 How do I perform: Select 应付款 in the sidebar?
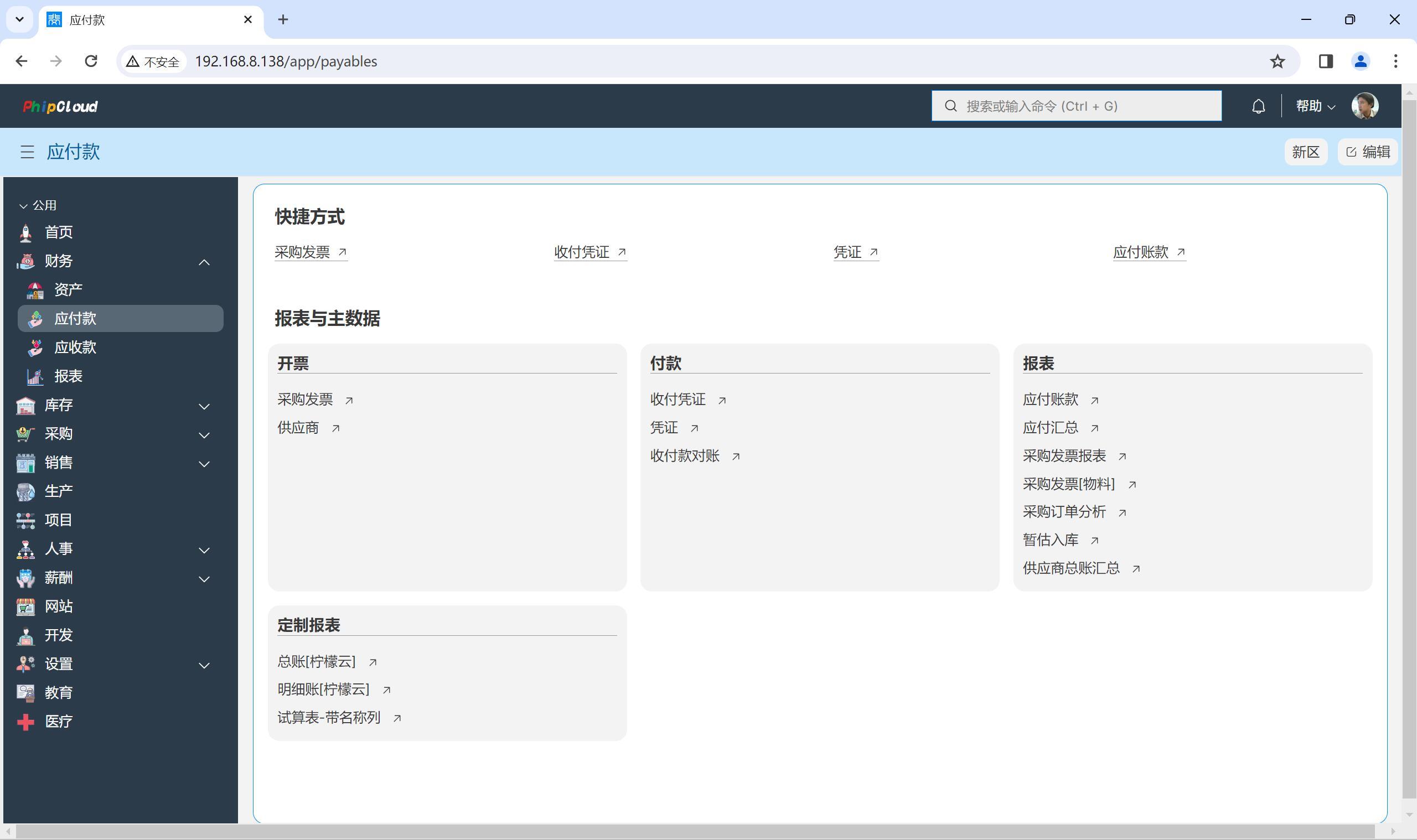point(121,319)
